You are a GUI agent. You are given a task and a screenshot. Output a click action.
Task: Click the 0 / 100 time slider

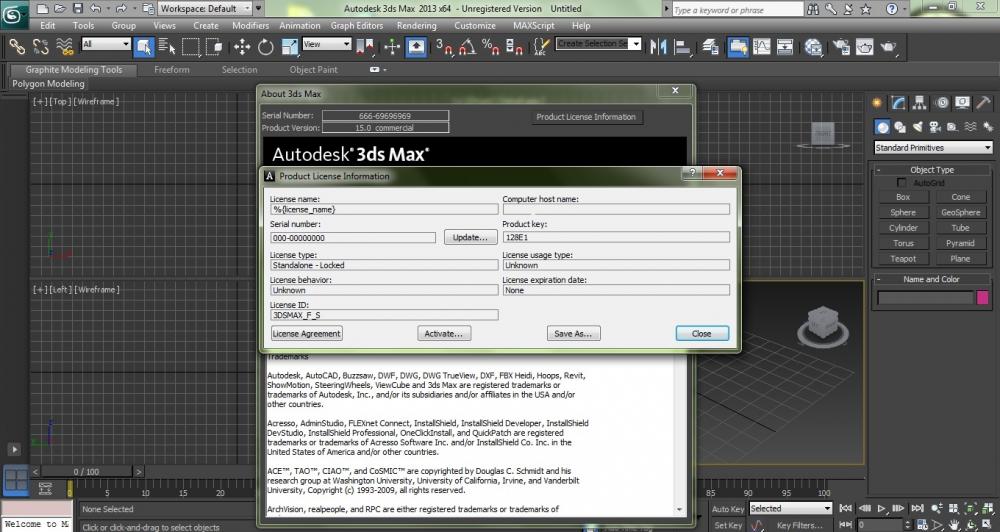pos(86,471)
